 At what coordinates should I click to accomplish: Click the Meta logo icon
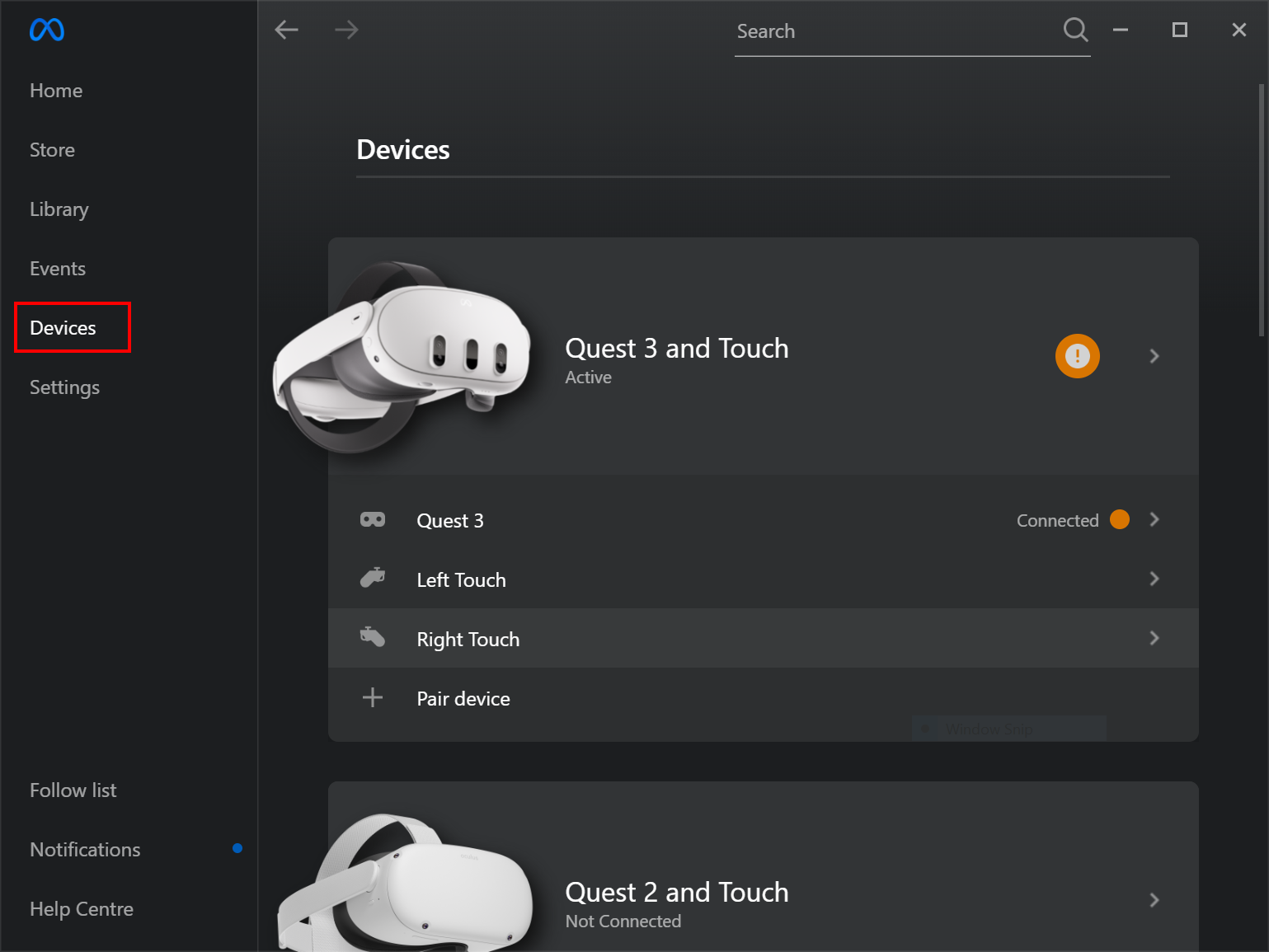tap(47, 30)
